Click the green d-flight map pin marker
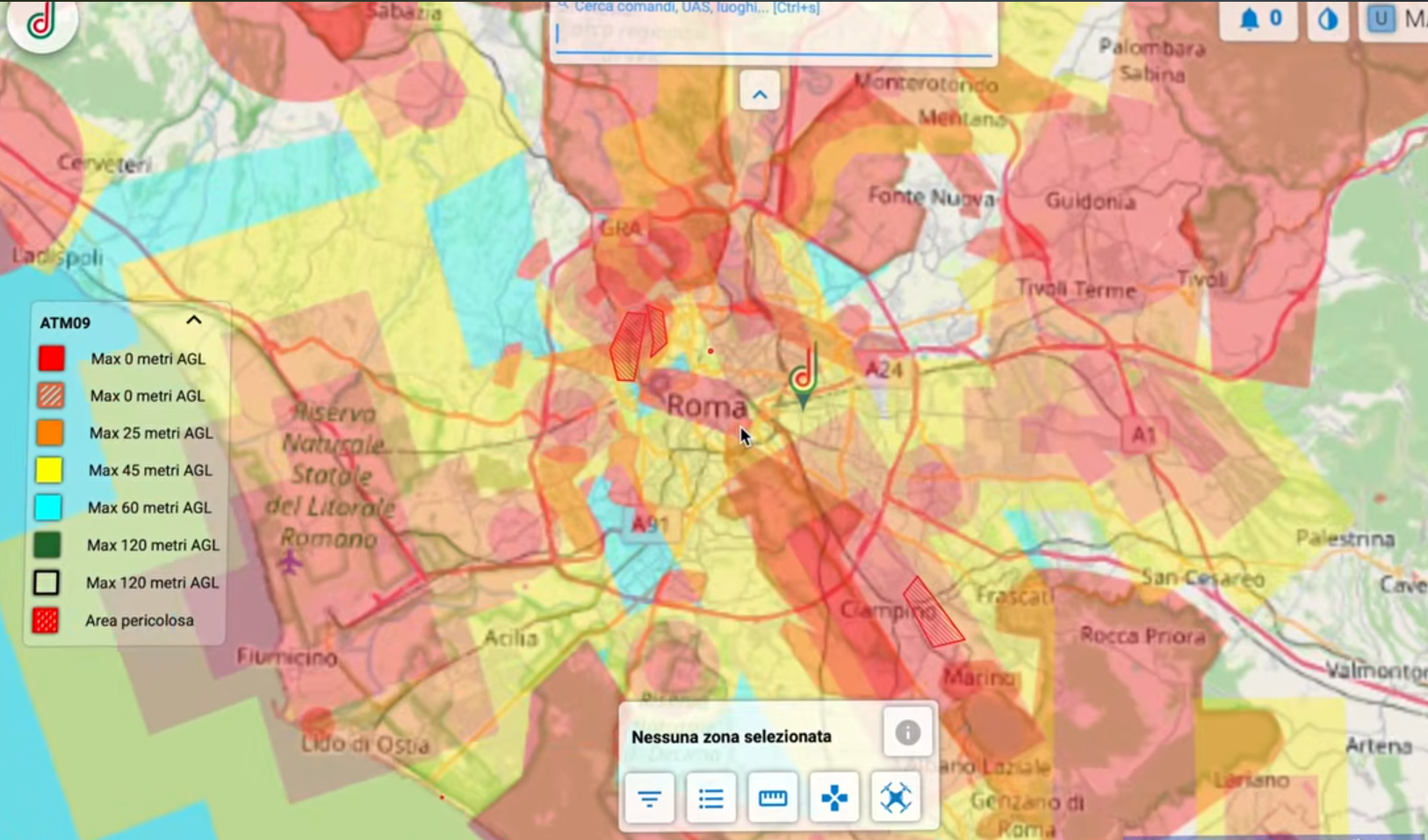Viewport: 1428px width, 840px height. tap(804, 377)
